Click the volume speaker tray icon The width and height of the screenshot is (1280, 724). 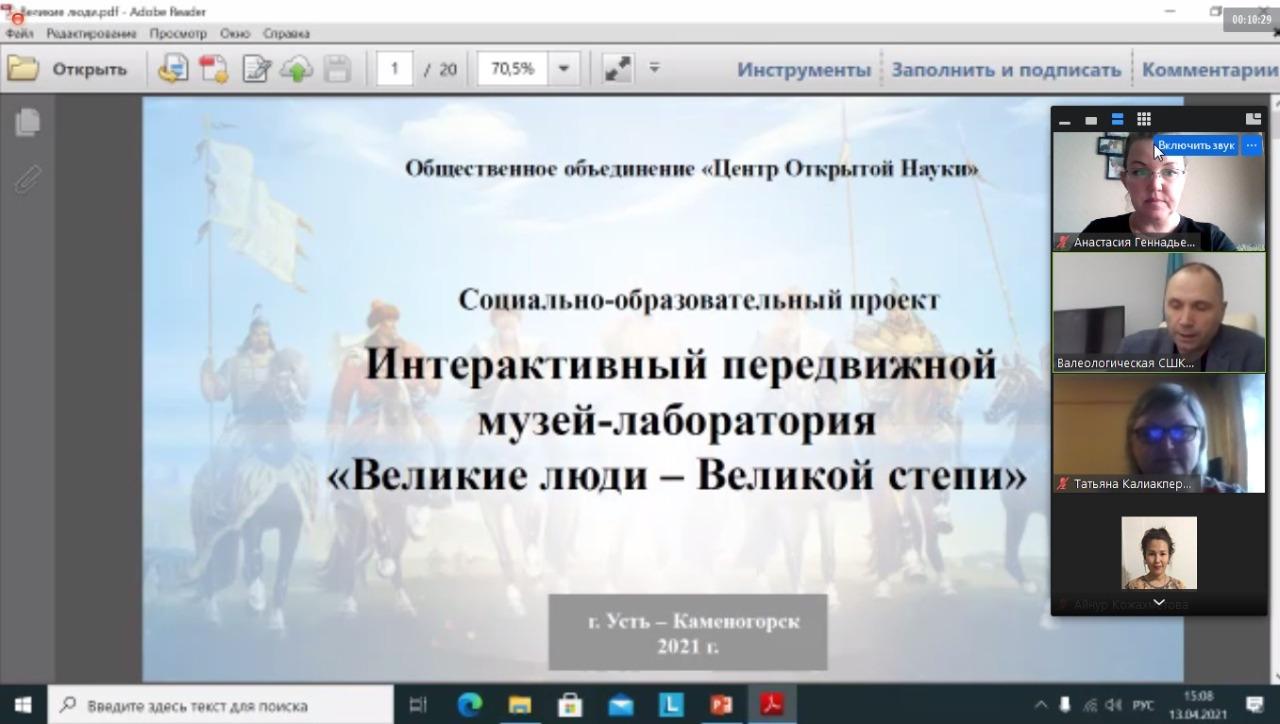pos(1113,705)
